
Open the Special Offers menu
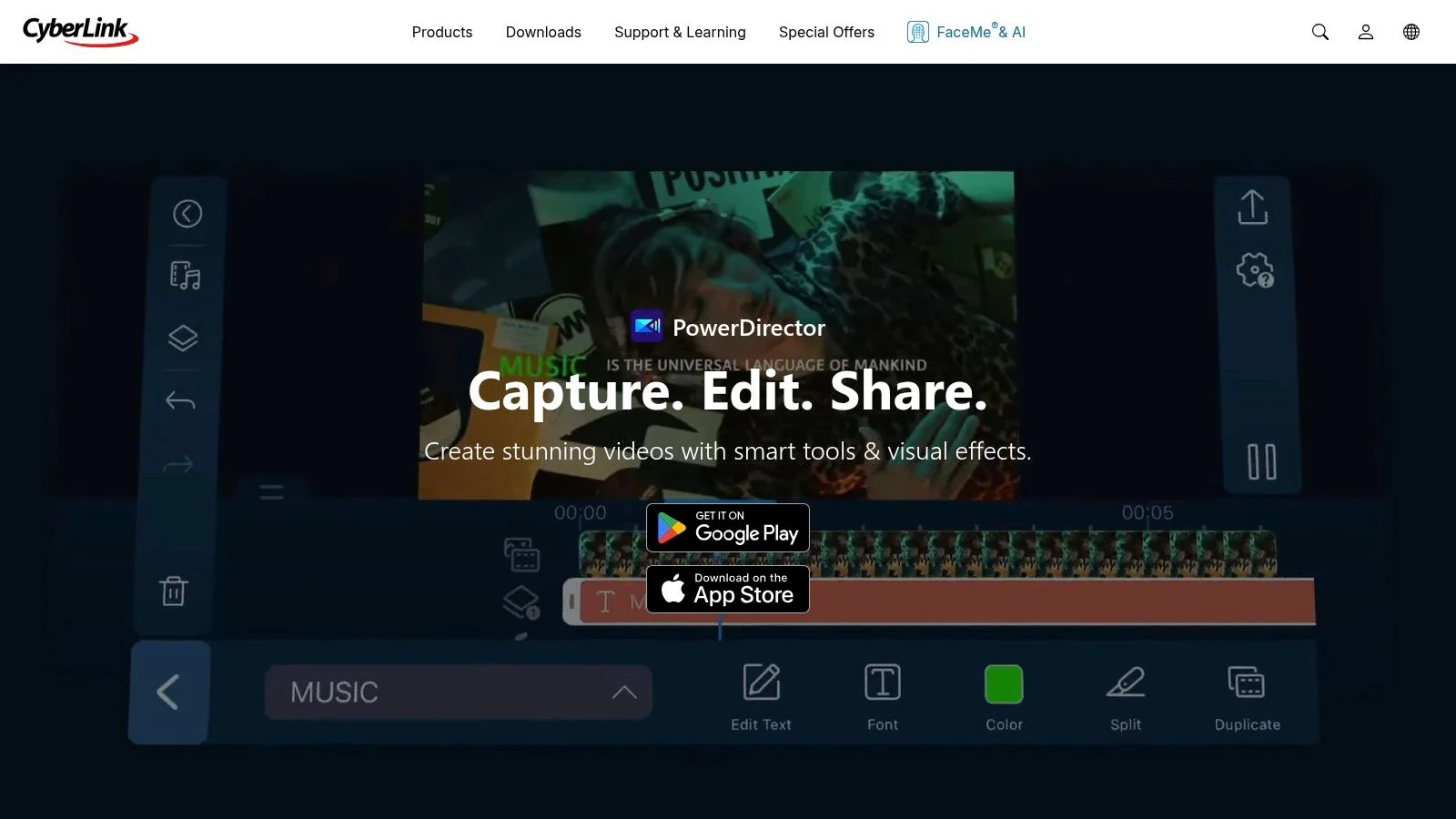[x=826, y=32]
